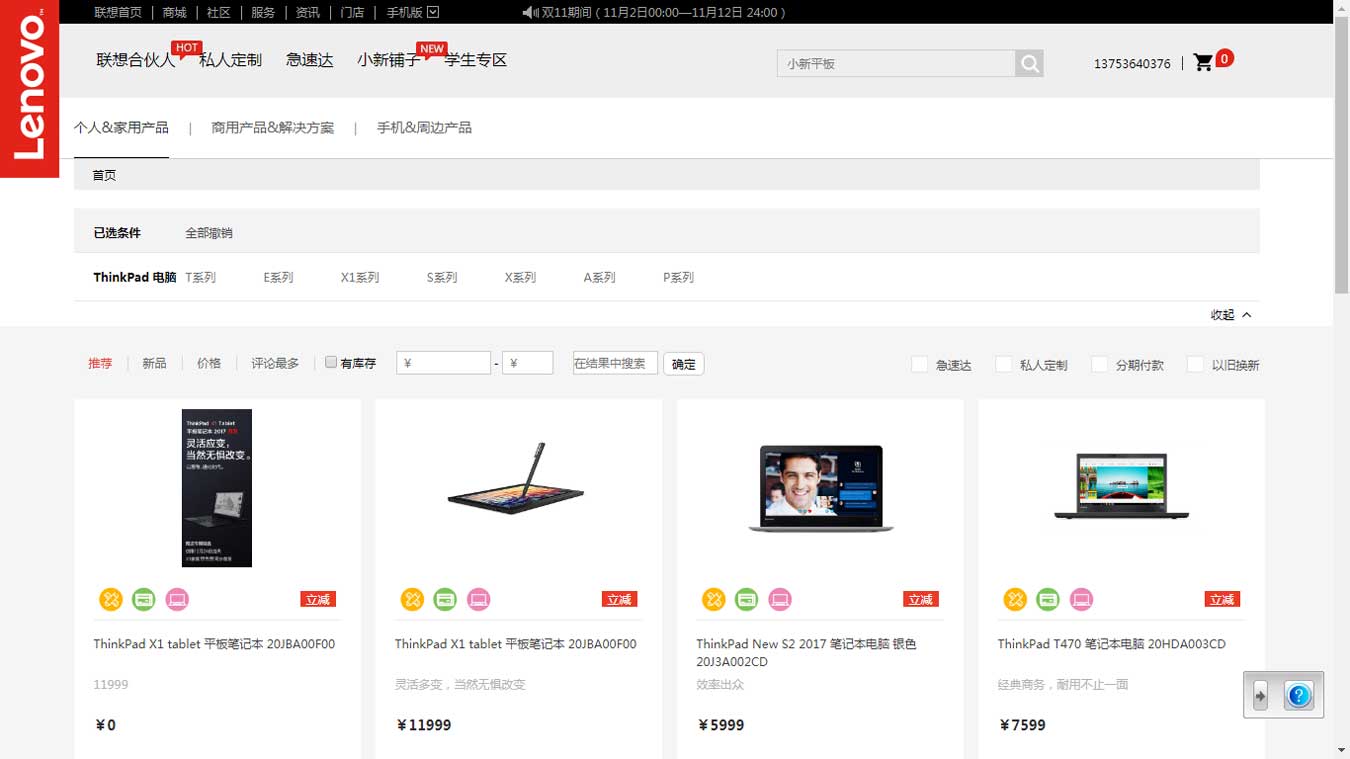Click the search magnifier button
The image size is (1350, 759).
(x=1029, y=64)
